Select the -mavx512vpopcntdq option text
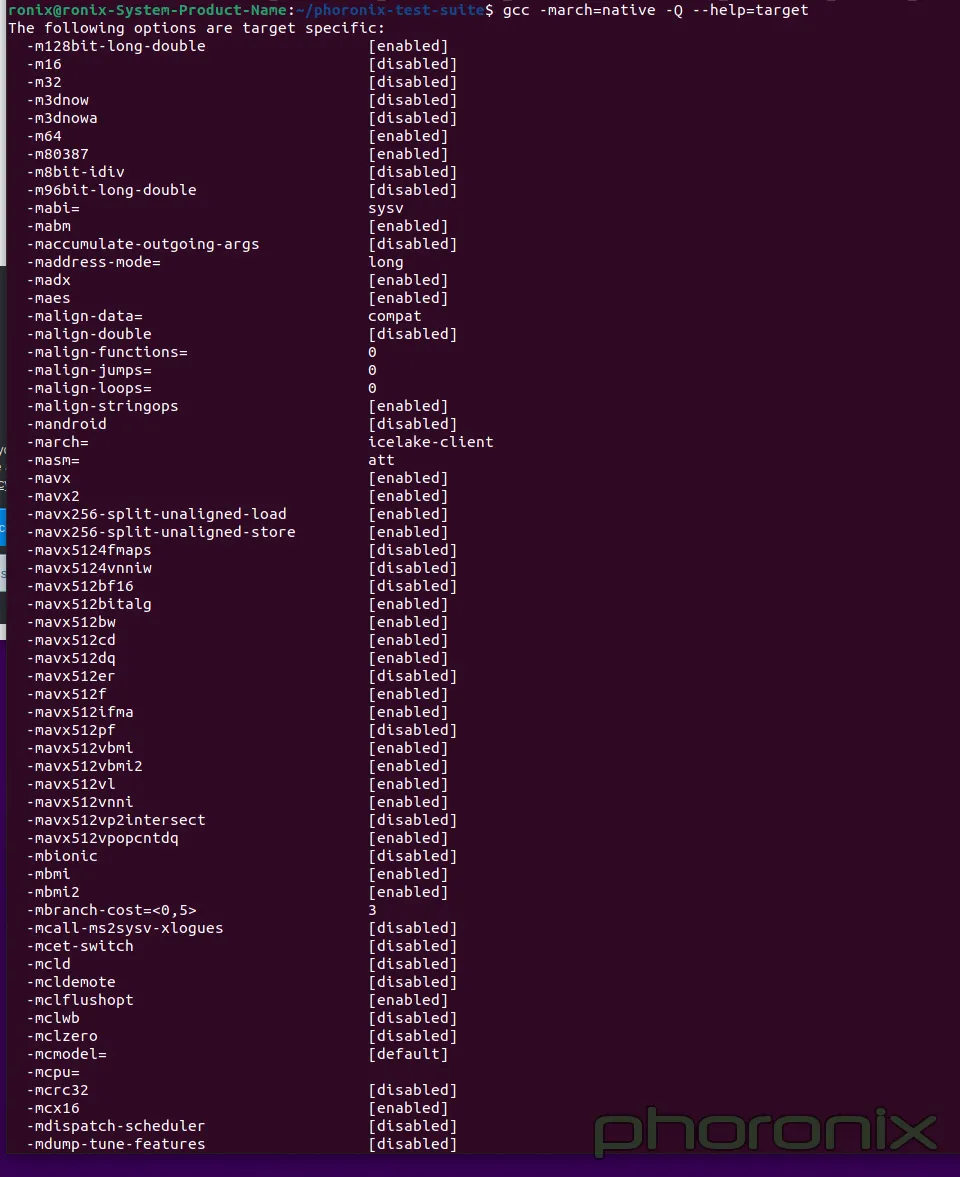This screenshot has height=1177, width=960. click(102, 838)
